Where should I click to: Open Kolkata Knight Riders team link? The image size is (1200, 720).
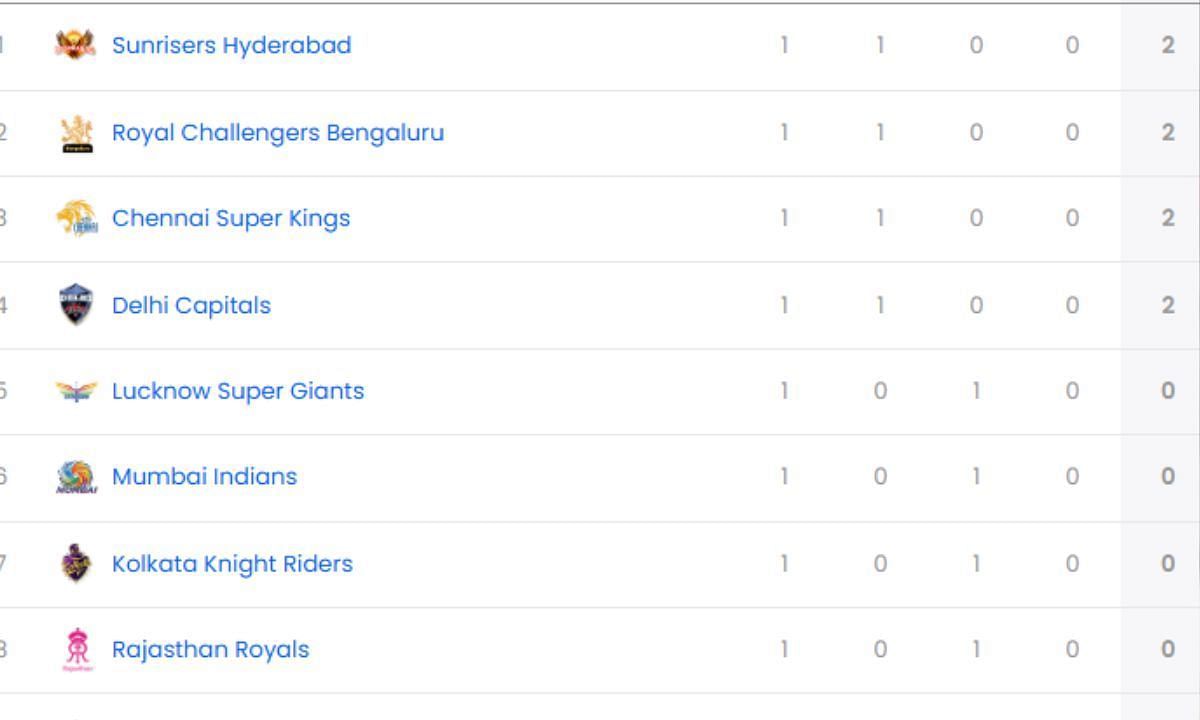pyautogui.click(x=232, y=564)
